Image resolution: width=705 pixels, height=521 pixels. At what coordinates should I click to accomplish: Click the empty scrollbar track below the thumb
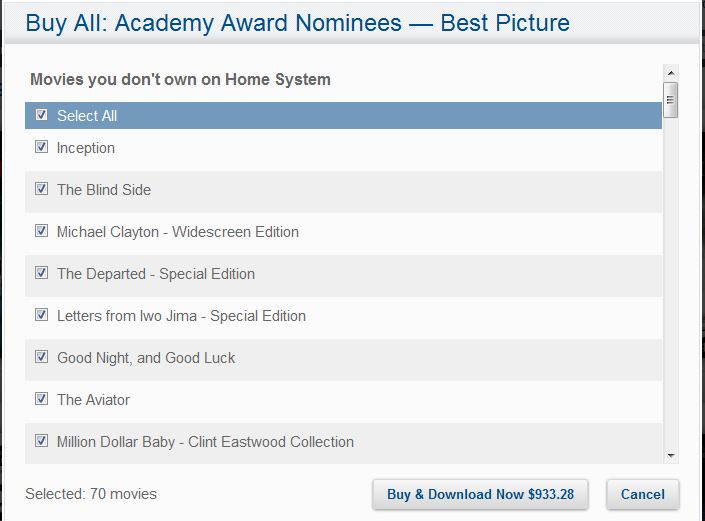[671, 283]
